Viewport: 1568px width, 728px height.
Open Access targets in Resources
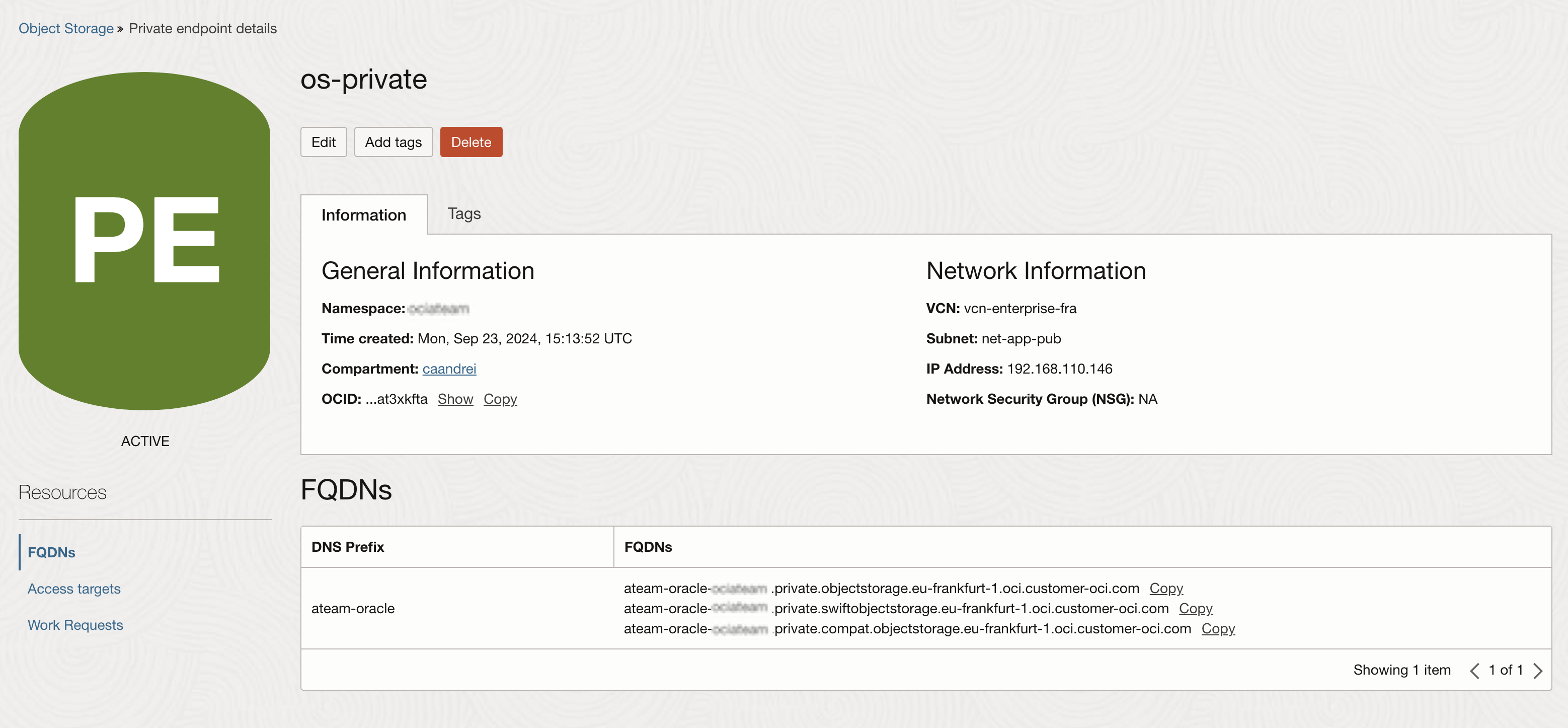pos(73,589)
